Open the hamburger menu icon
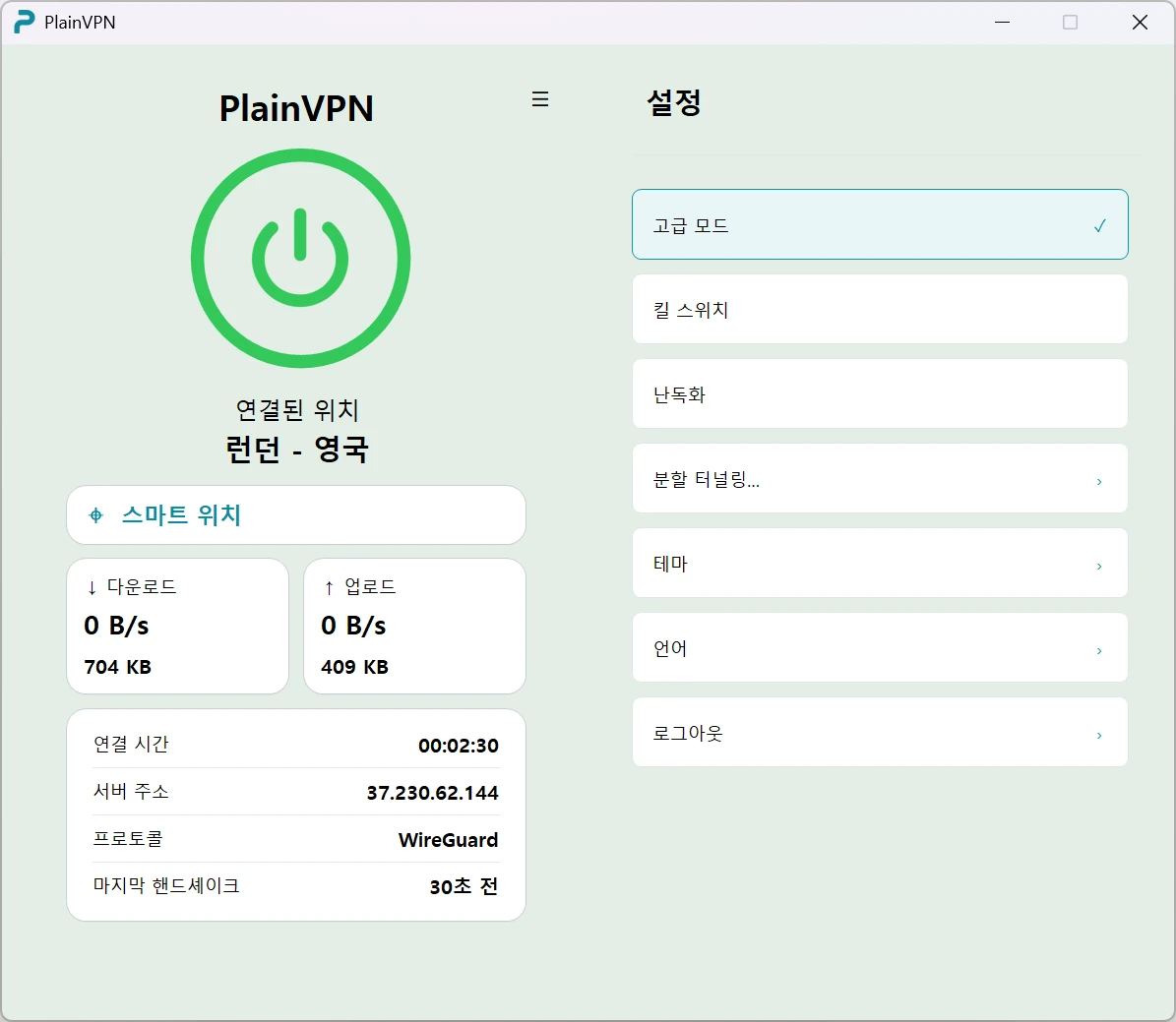 pos(540,99)
